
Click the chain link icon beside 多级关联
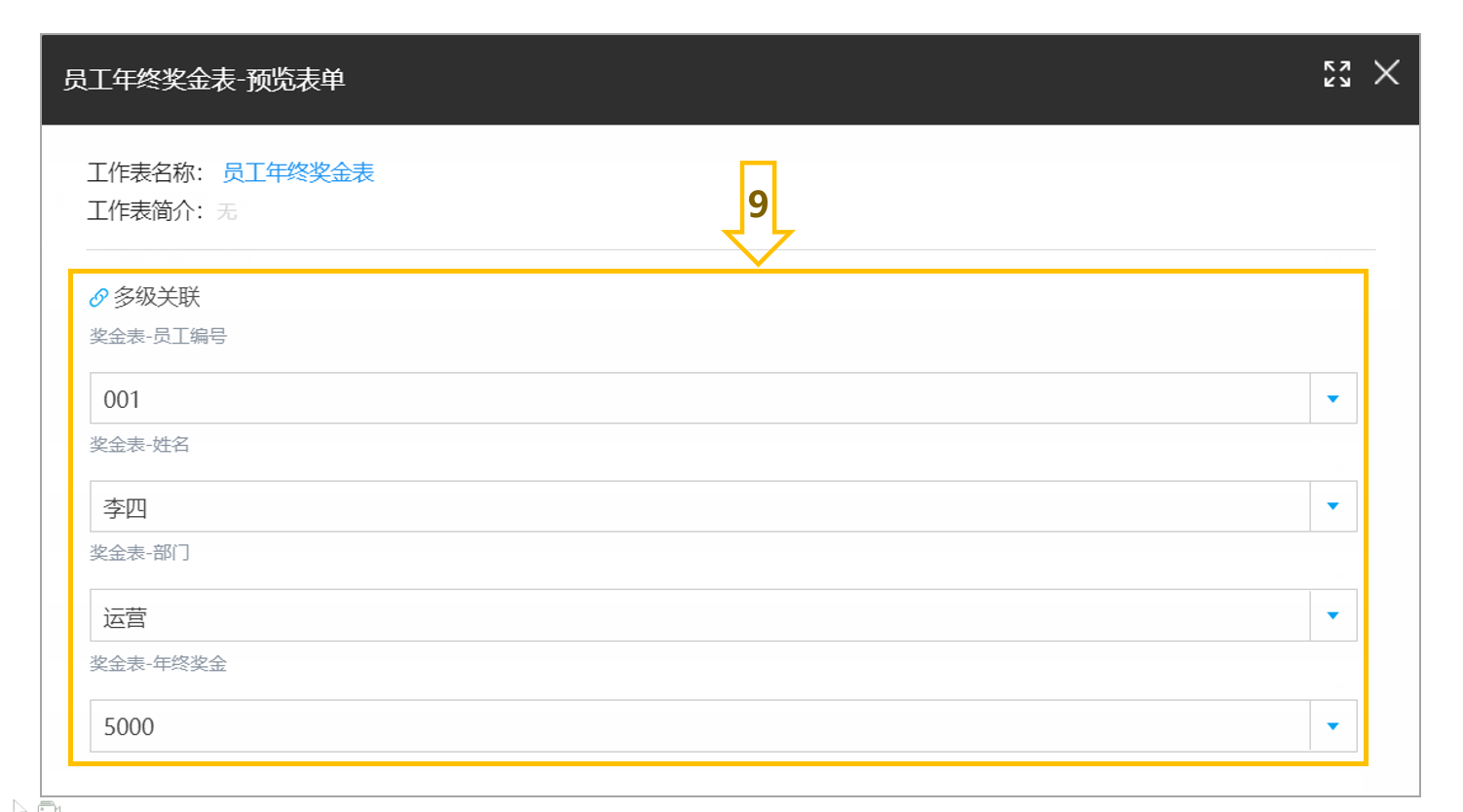click(98, 297)
